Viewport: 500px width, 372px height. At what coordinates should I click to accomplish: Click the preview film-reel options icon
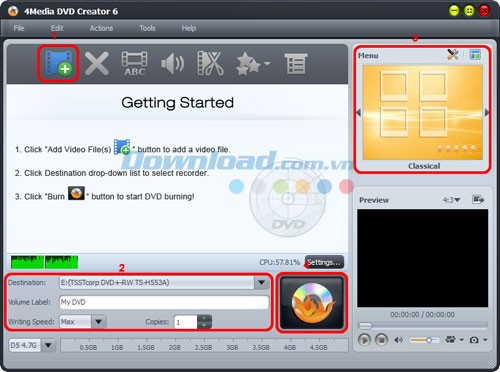click(451, 340)
